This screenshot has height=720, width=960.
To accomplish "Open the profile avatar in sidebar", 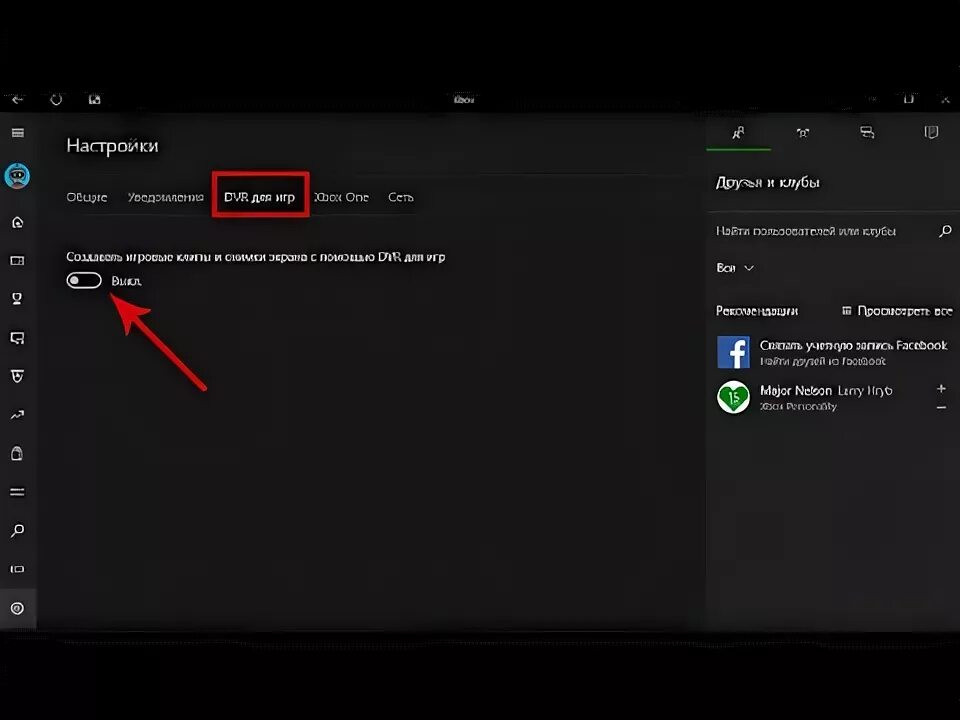I will tap(17, 176).
